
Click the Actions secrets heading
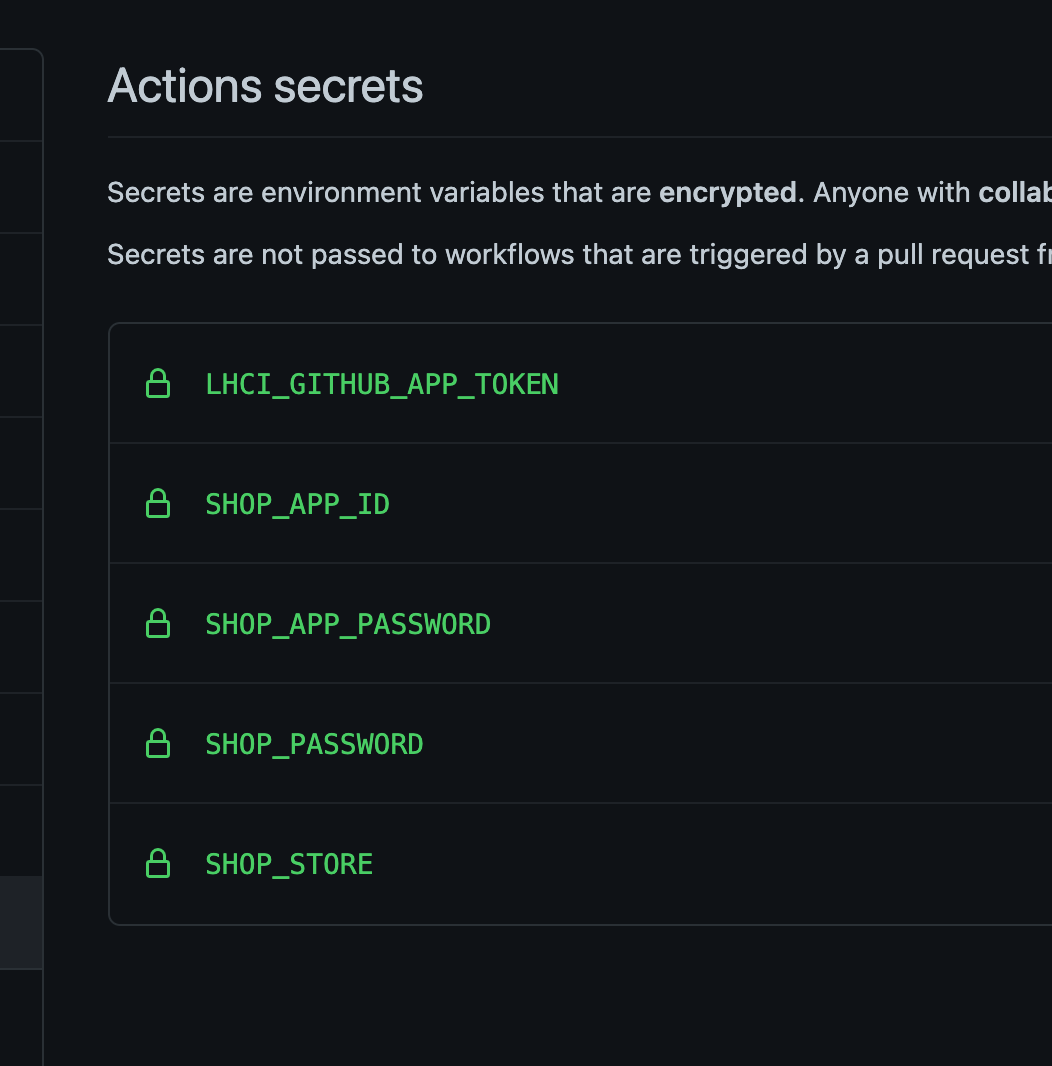click(x=264, y=86)
